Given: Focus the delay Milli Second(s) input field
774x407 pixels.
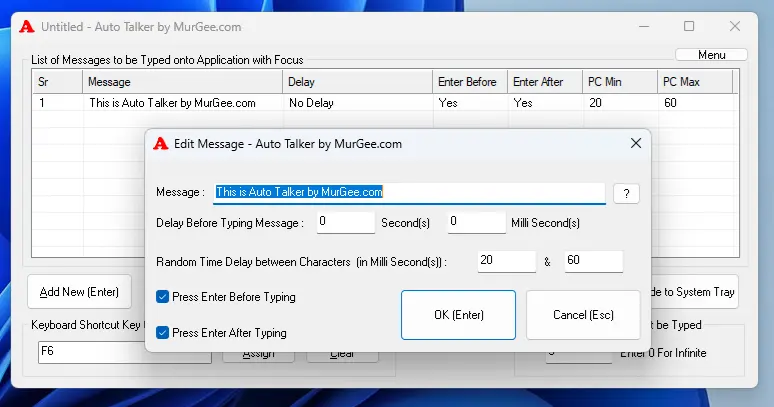Looking at the screenshot, I should point(476,222).
